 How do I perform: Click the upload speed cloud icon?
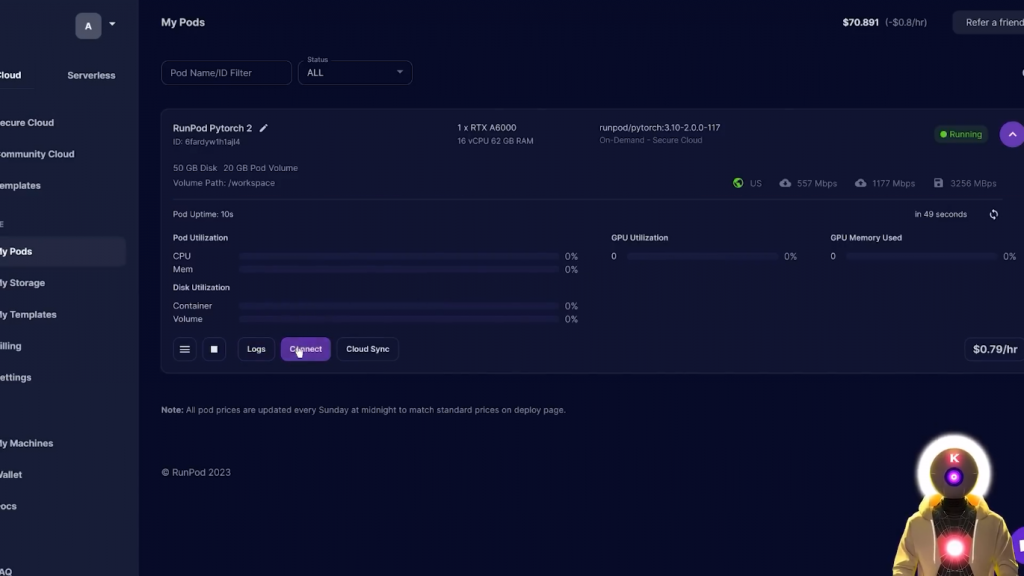tap(860, 183)
